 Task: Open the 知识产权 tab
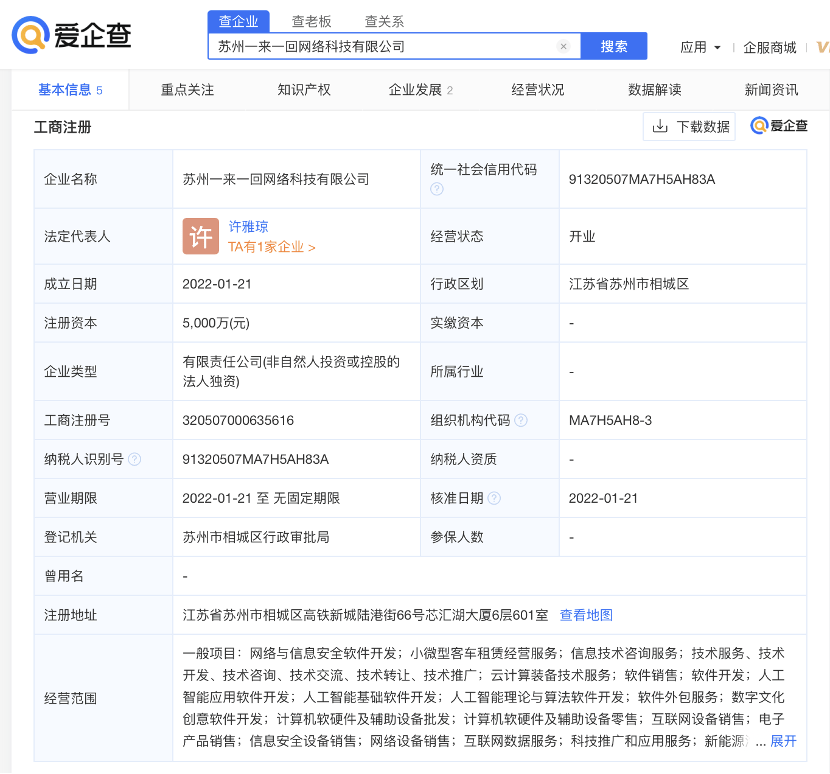[304, 89]
